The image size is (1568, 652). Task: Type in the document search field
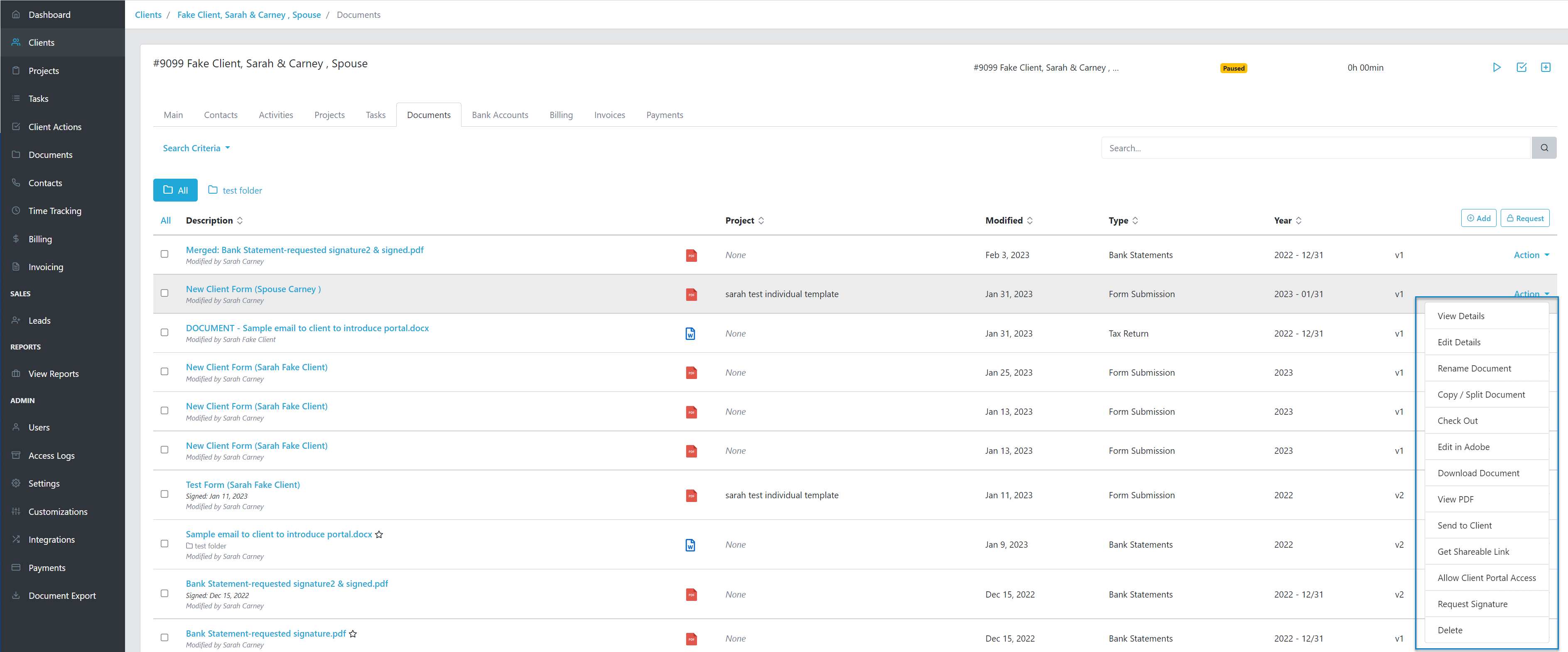coord(1278,148)
